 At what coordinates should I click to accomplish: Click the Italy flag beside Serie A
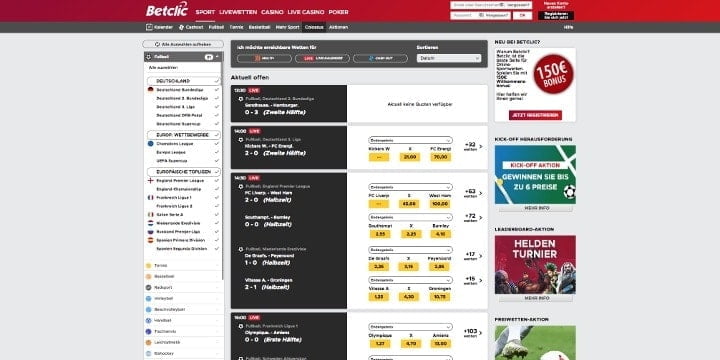pyautogui.click(x=150, y=214)
